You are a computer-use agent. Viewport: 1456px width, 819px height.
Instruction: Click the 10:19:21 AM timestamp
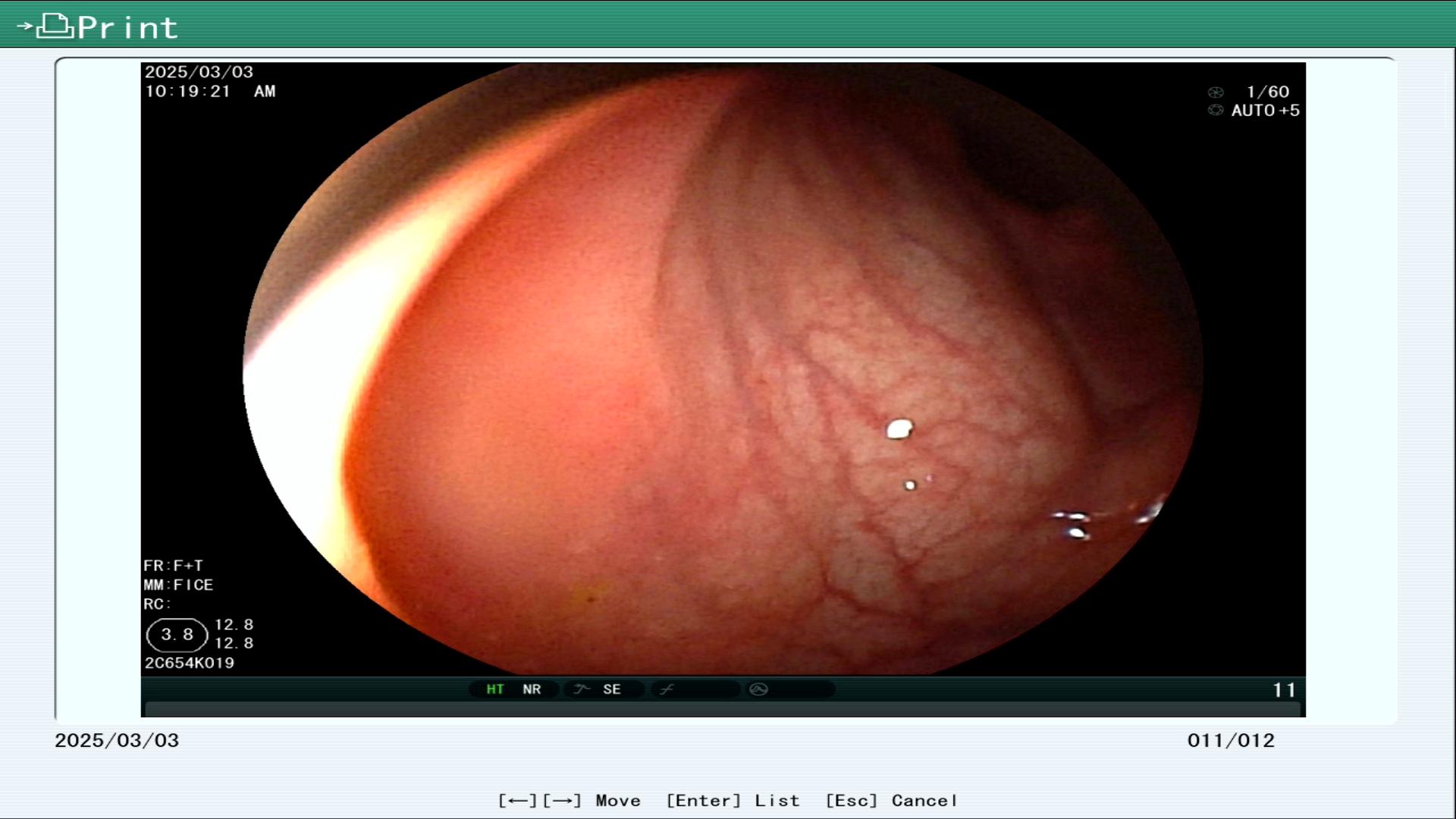click(210, 92)
